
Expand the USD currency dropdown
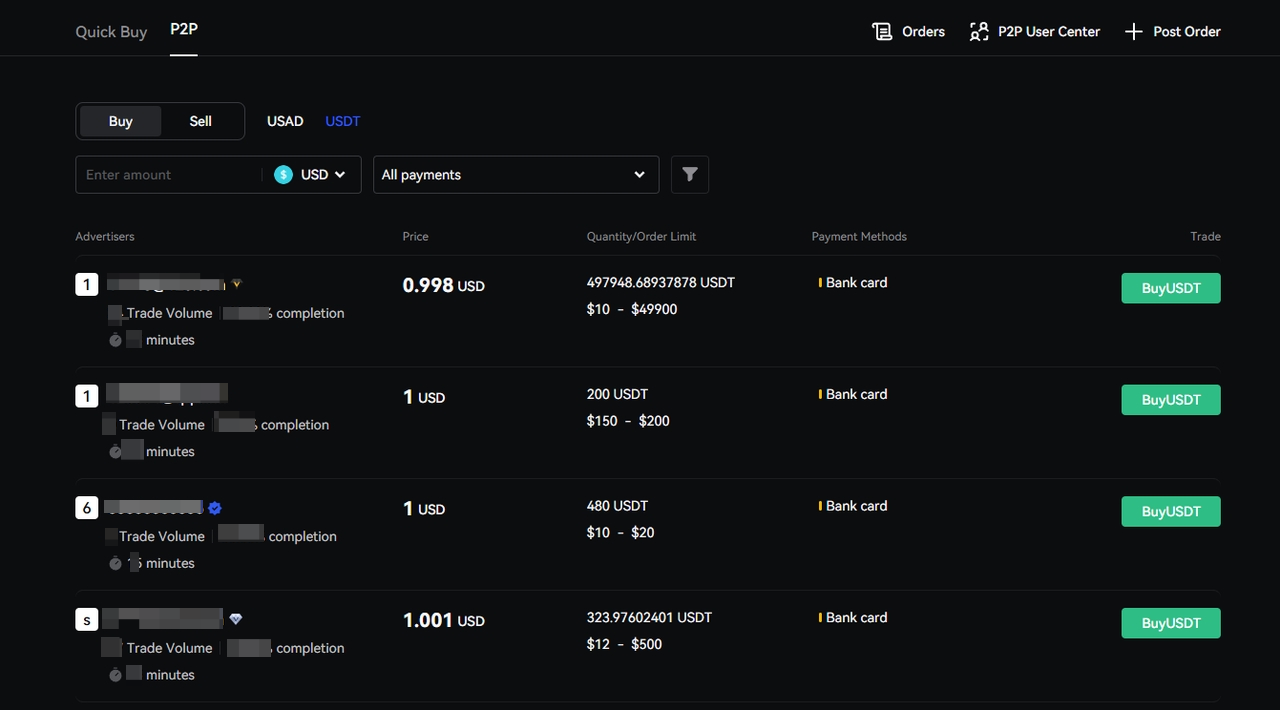323,174
